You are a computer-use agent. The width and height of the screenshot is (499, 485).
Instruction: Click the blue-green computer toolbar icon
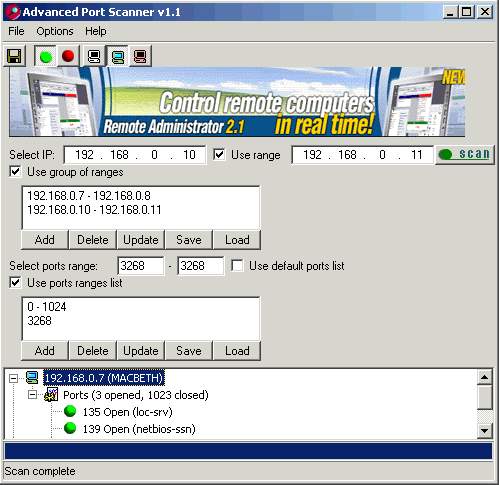[118, 56]
